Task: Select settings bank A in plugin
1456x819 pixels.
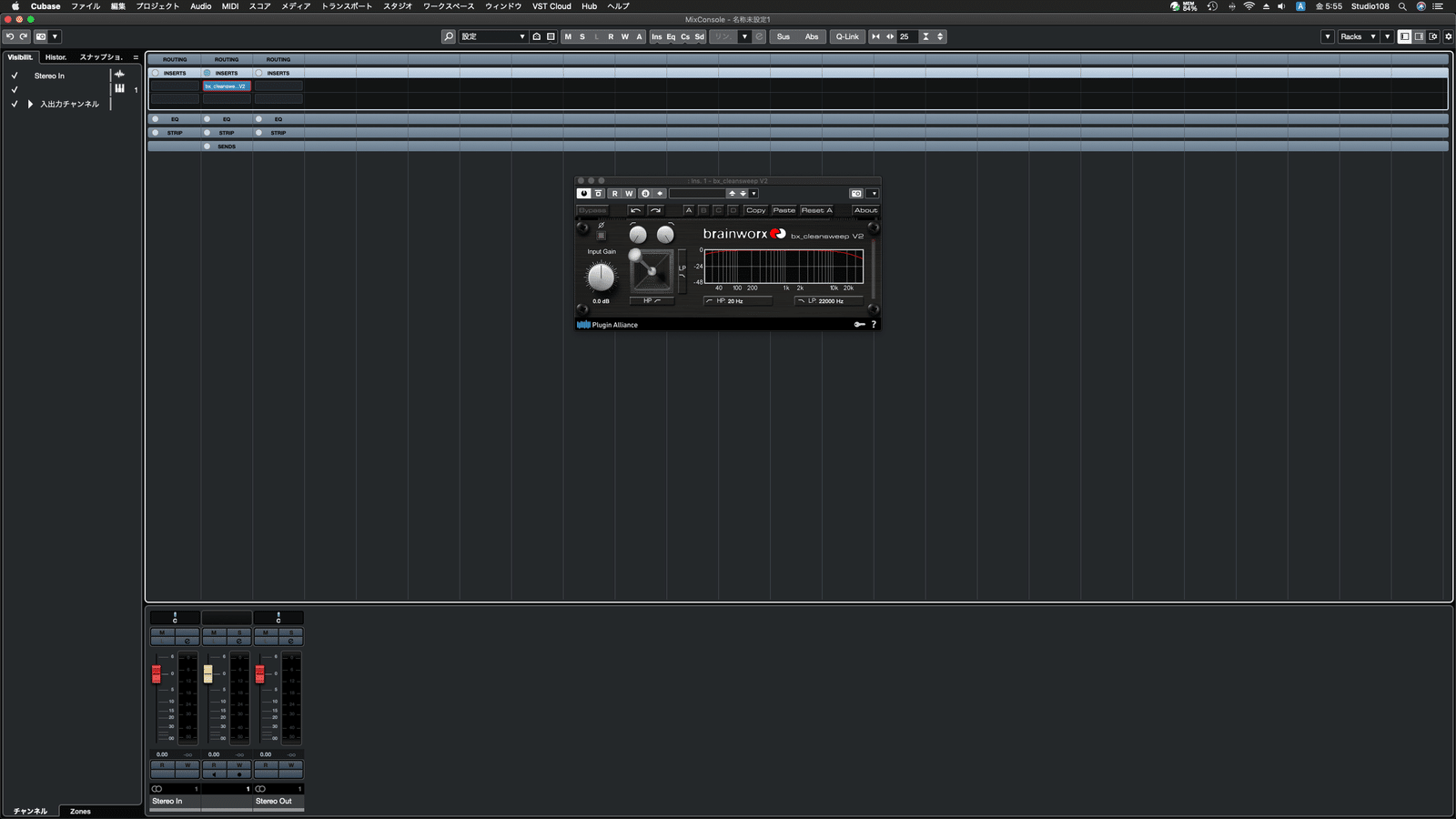Action: 689,210
